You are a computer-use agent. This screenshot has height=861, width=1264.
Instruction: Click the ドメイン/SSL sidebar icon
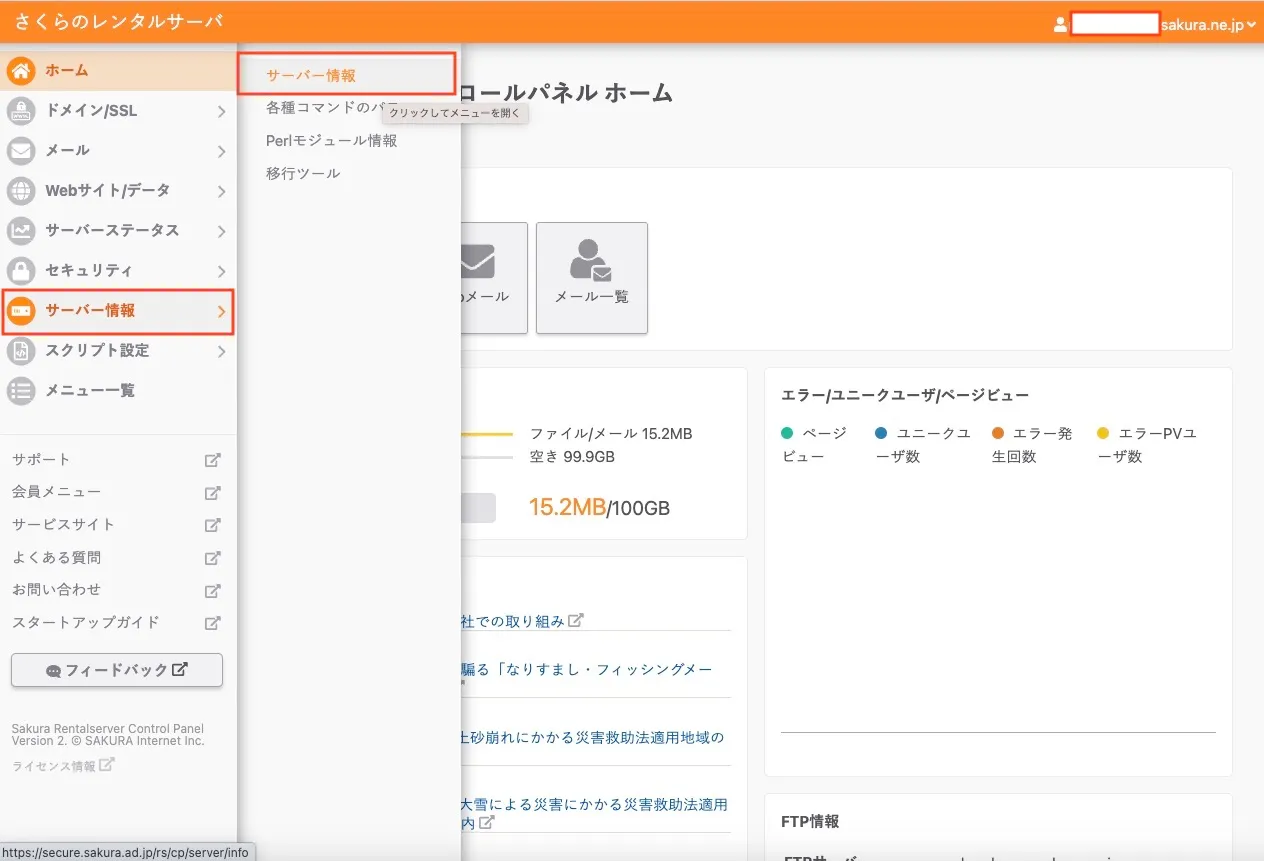point(21,111)
